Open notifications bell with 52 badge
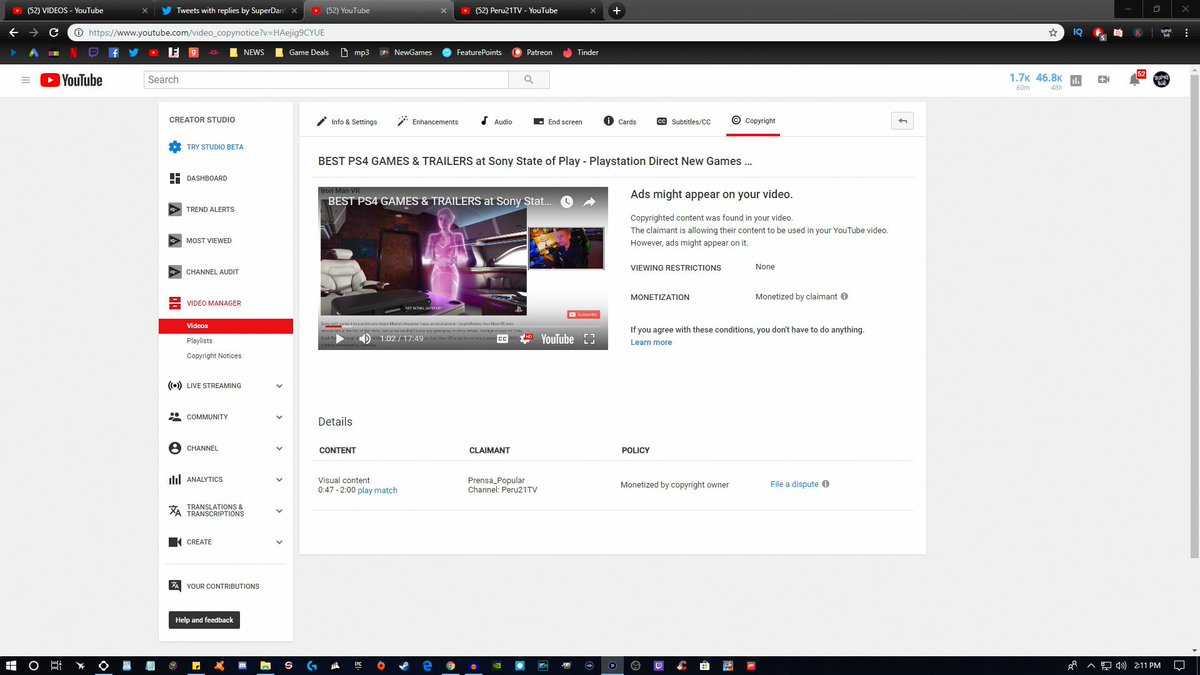Viewport: 1200px width, 675px height. coord(1135,79)
